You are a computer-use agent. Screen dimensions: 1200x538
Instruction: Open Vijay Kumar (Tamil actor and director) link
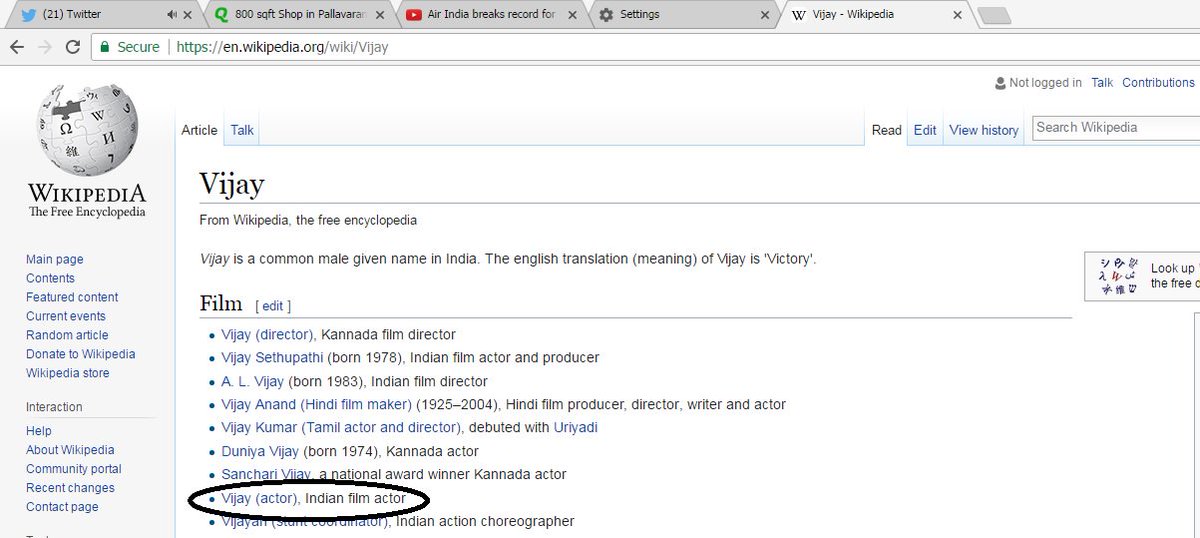tap(341, 427)
